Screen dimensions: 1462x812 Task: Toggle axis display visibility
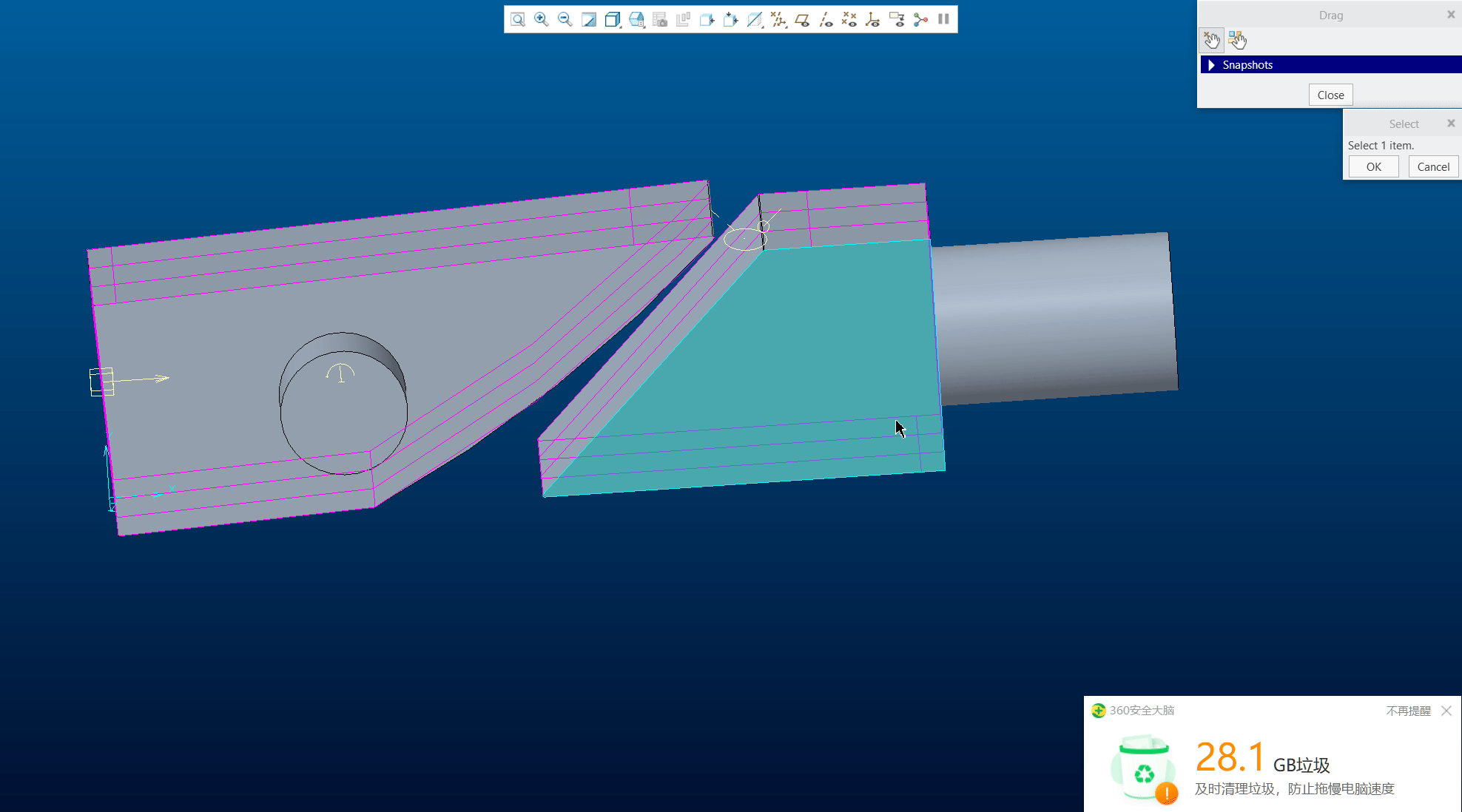pos(826,20)
